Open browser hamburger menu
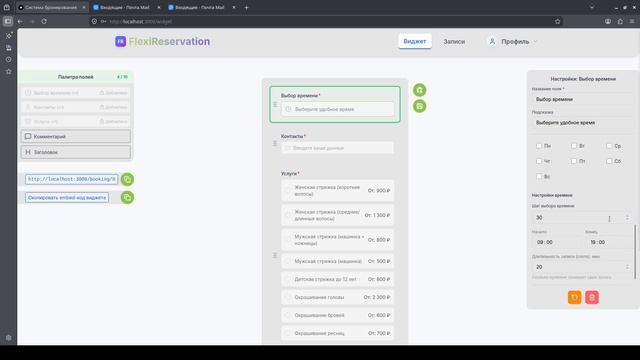This screenshot has width=640, height=360. point(632,21)
